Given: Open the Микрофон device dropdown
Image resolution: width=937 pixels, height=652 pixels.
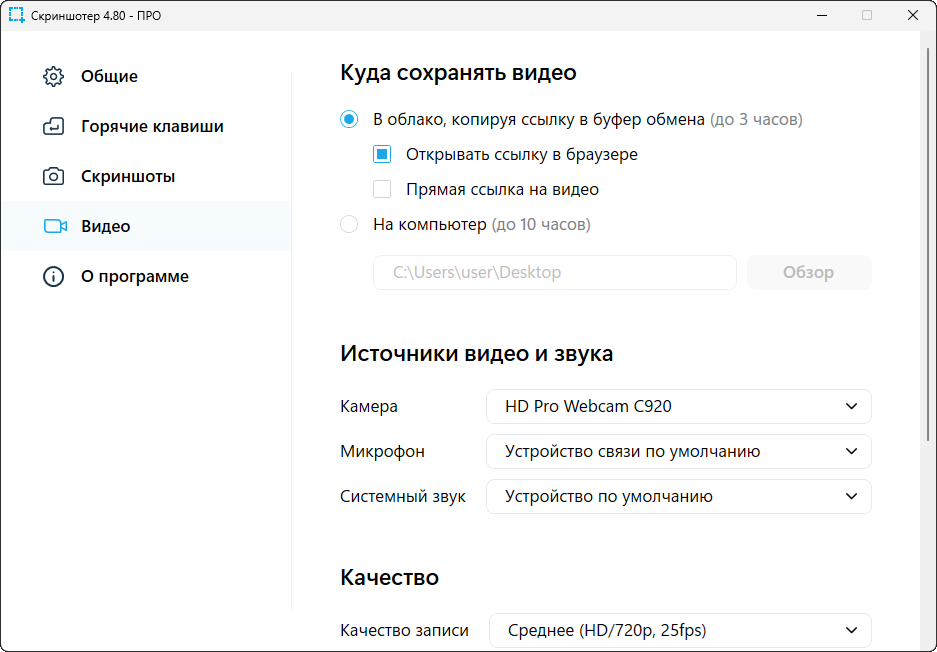Looking at the screenshot, I should click(678, 451).
